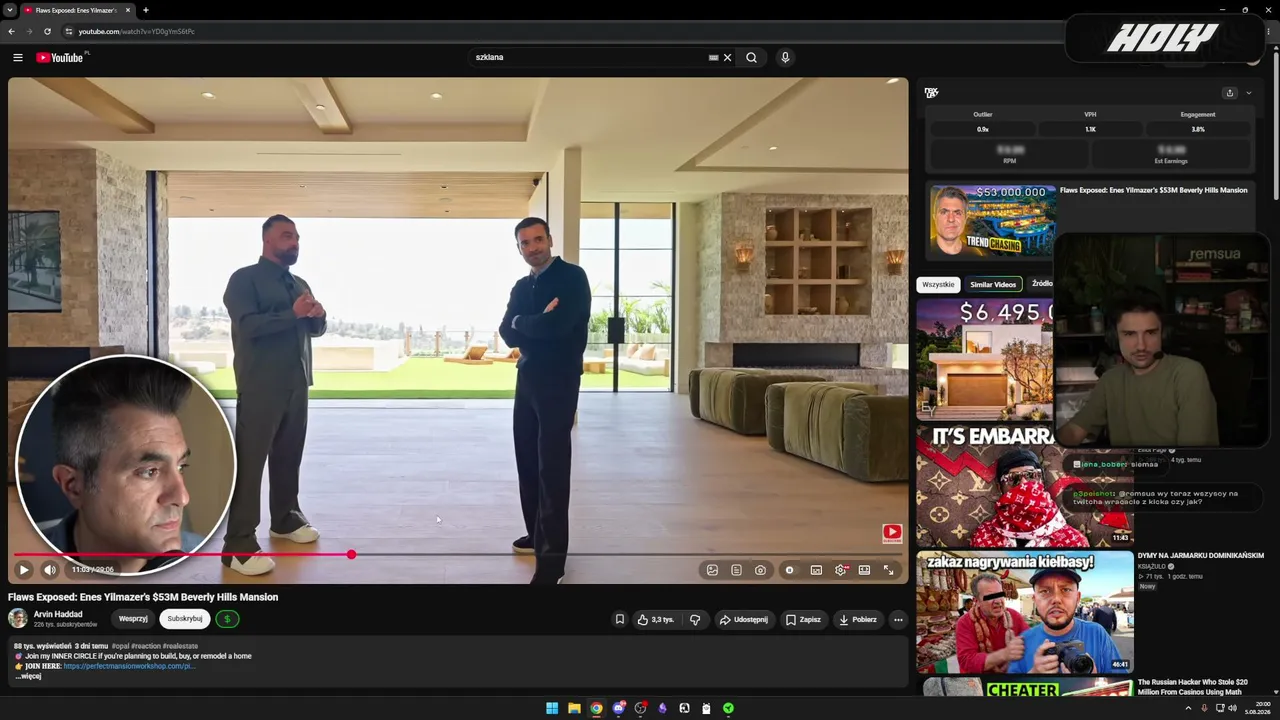Open the Arvin Haddad channel name link
Viewport: 1280px width, 720px height.
pos(58,614)
